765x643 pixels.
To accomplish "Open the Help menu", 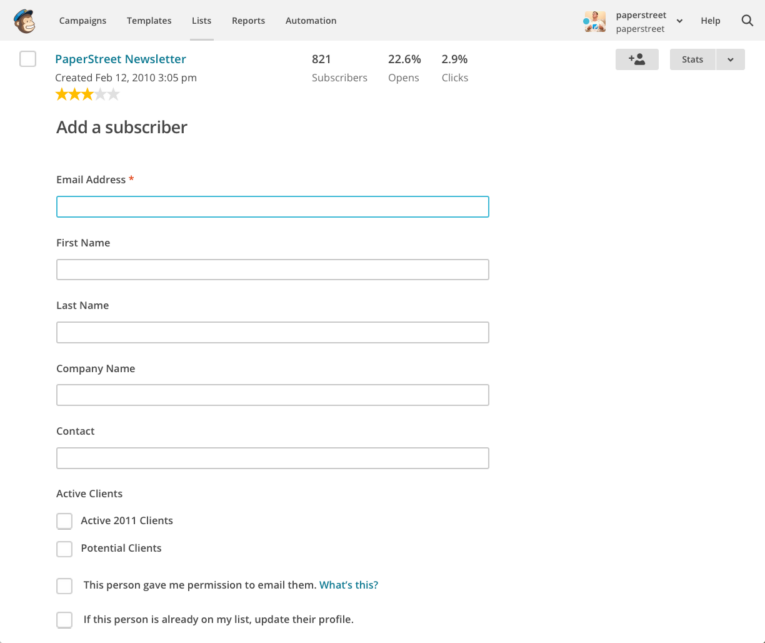I will [x=710, y=20].
